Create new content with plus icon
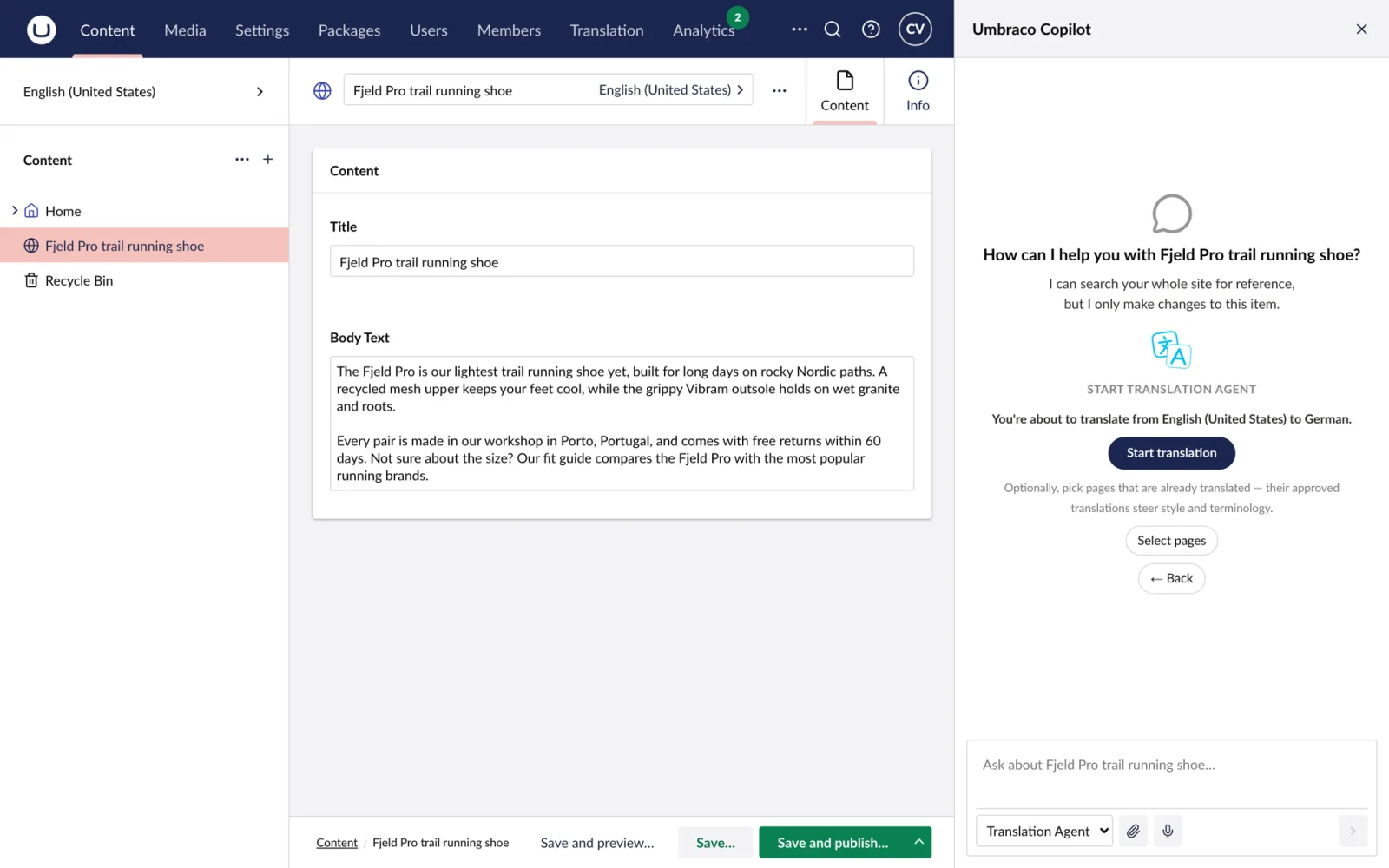The width and height of the screenshot is (1389, 868). click(268, 160)
